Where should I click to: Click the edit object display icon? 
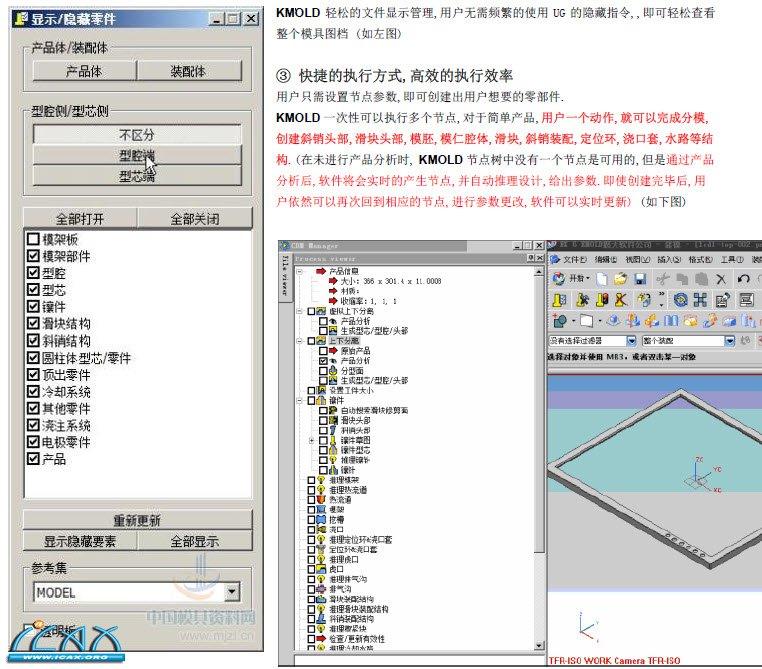pos(722,300)
